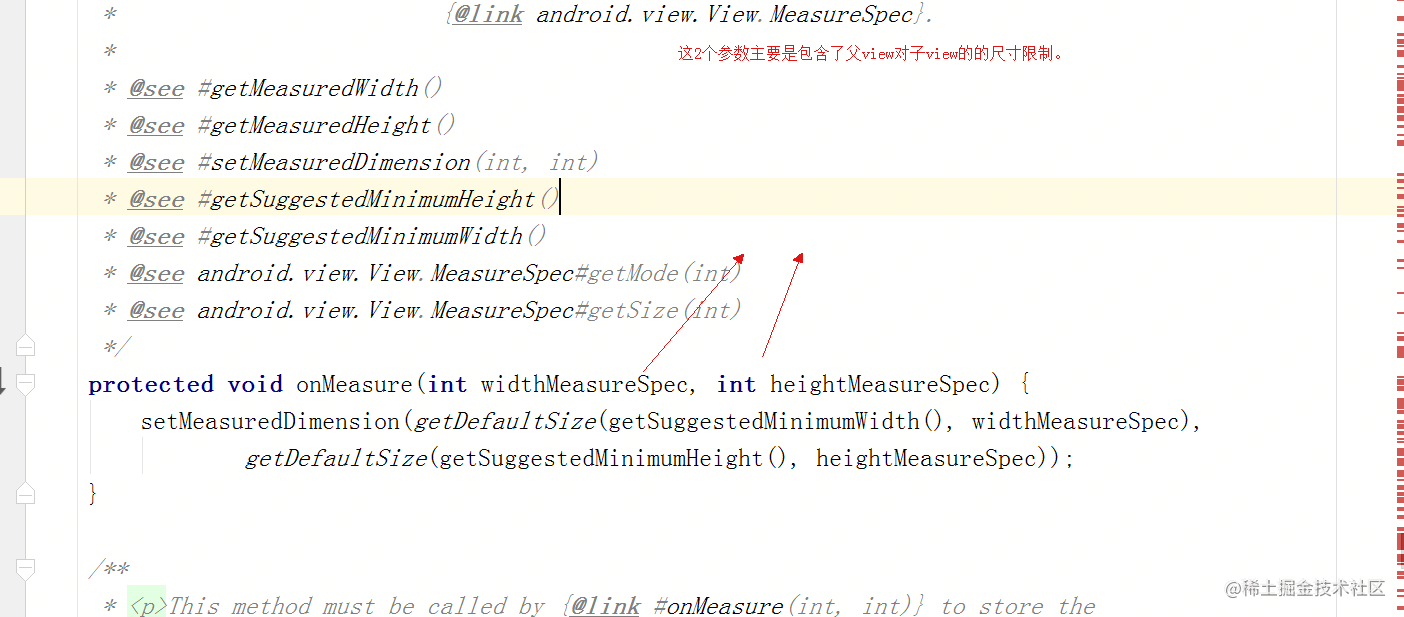The height and width of the screenshot is (617, 1404).
Task: Open the {@link android.view.View.MeasureSpec} reference in the comment
Action: pyautogui.click(x=689, y=14)
